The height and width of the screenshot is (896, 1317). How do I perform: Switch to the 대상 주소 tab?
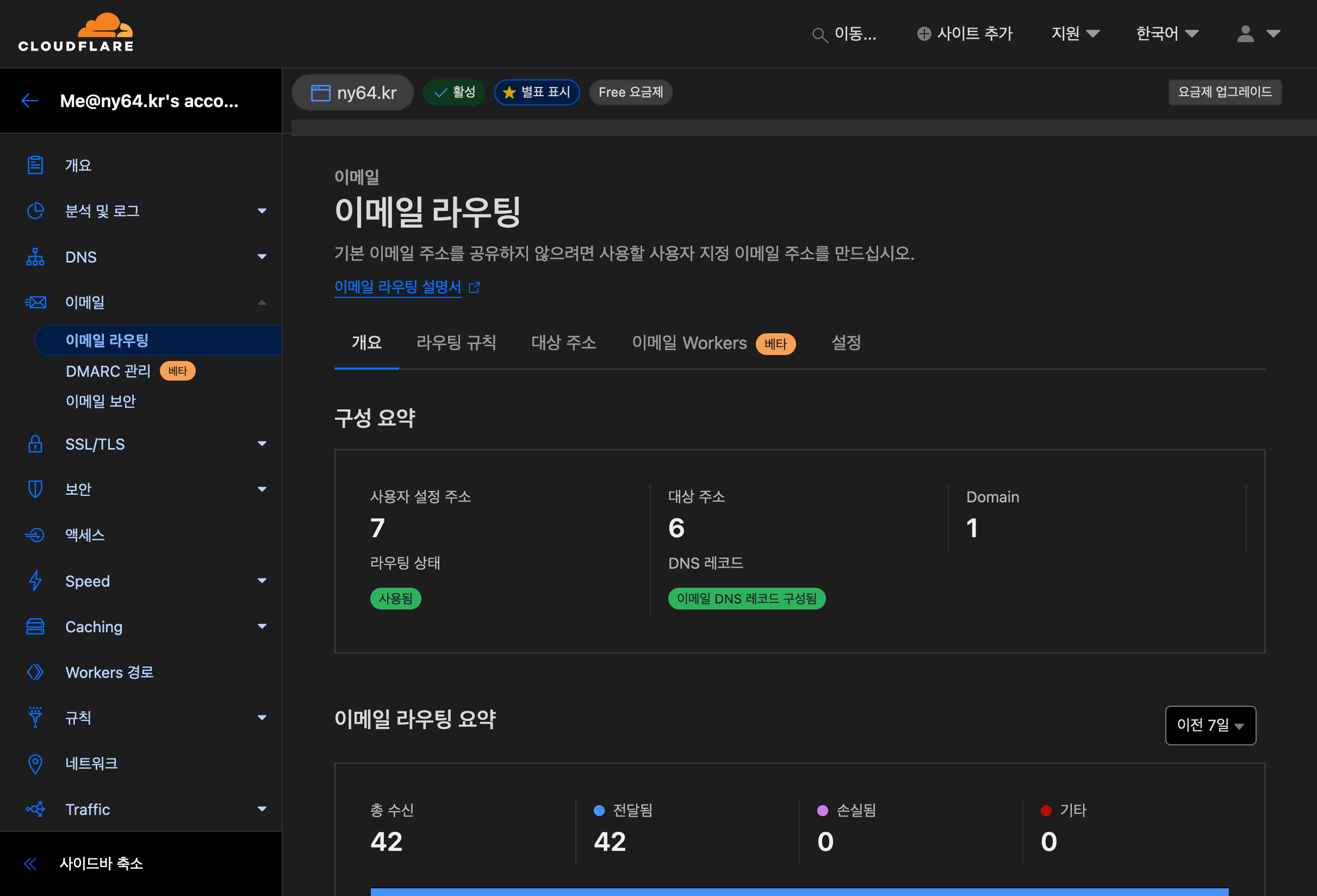pyautogui.click(x=564, y=343)
